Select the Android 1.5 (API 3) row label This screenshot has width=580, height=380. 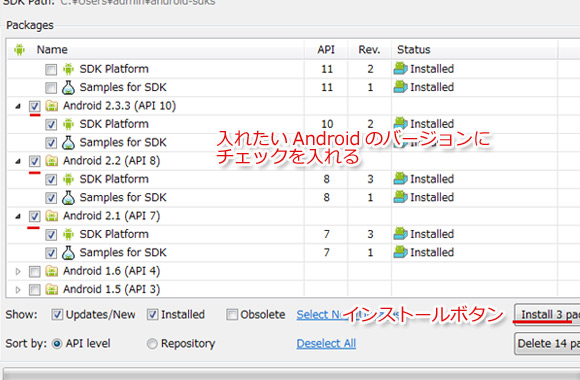tap(111, 289)
